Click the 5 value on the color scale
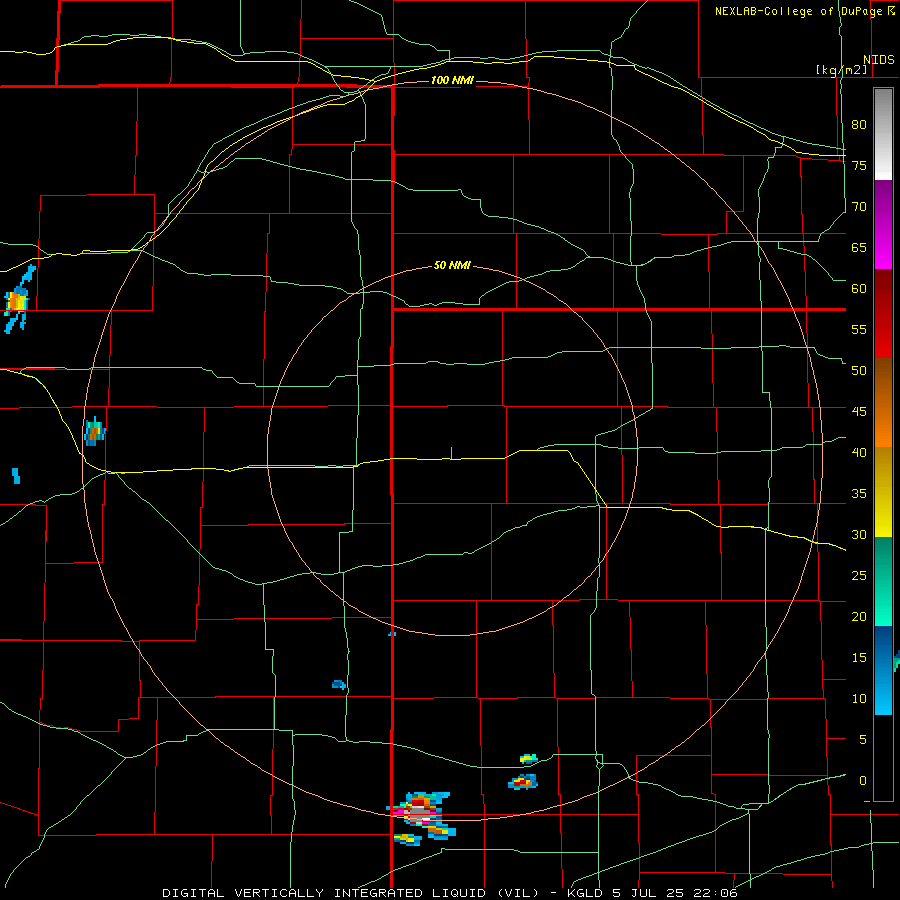 [863, 740]
